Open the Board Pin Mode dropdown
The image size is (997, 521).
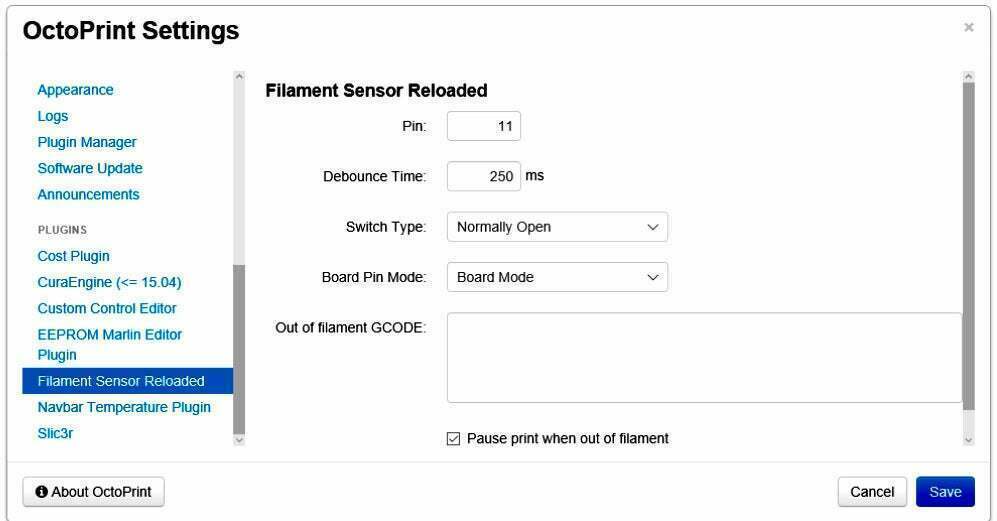click(556, 277)
